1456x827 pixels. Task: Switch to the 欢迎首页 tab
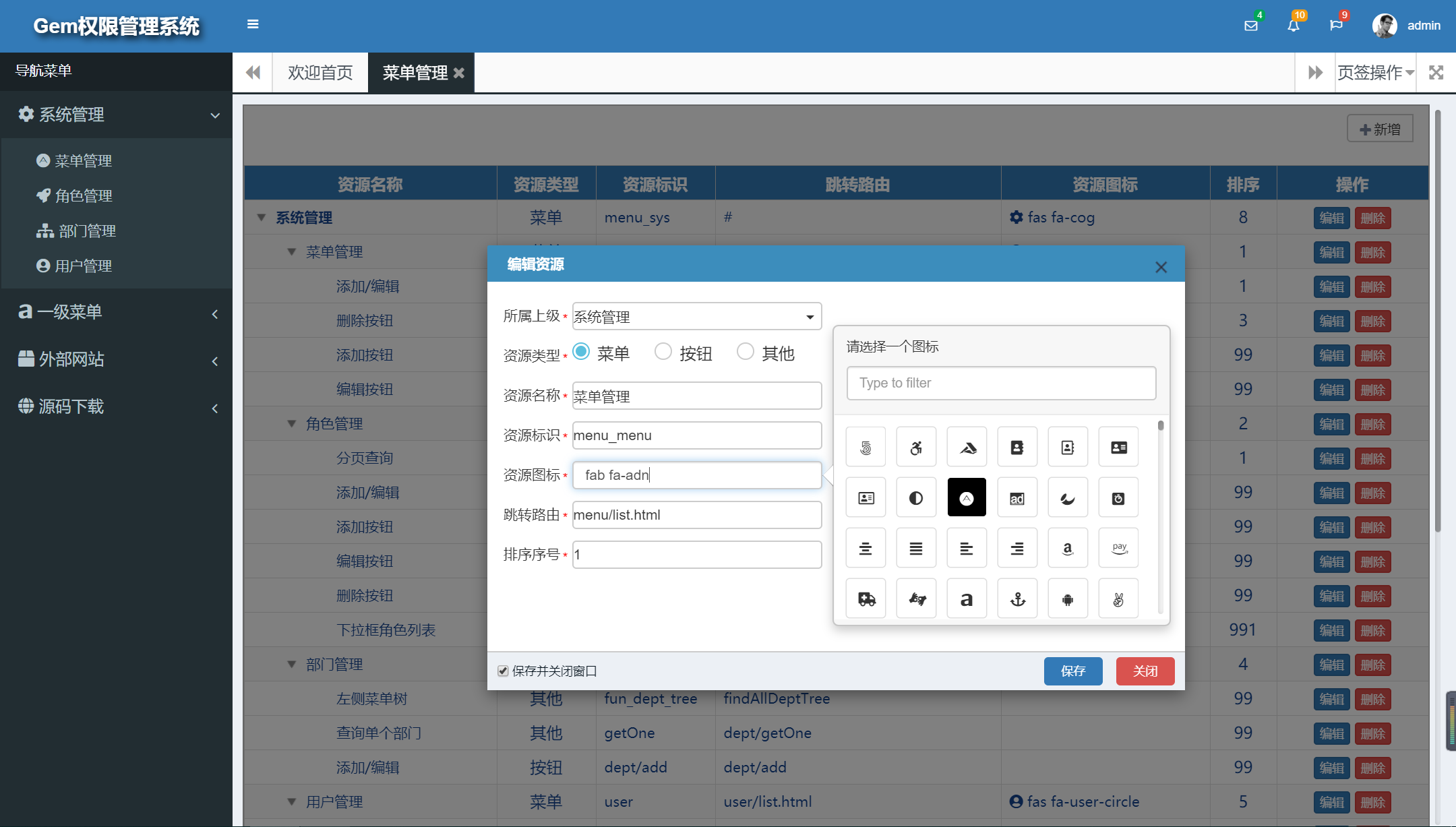(x=320, y=72)
